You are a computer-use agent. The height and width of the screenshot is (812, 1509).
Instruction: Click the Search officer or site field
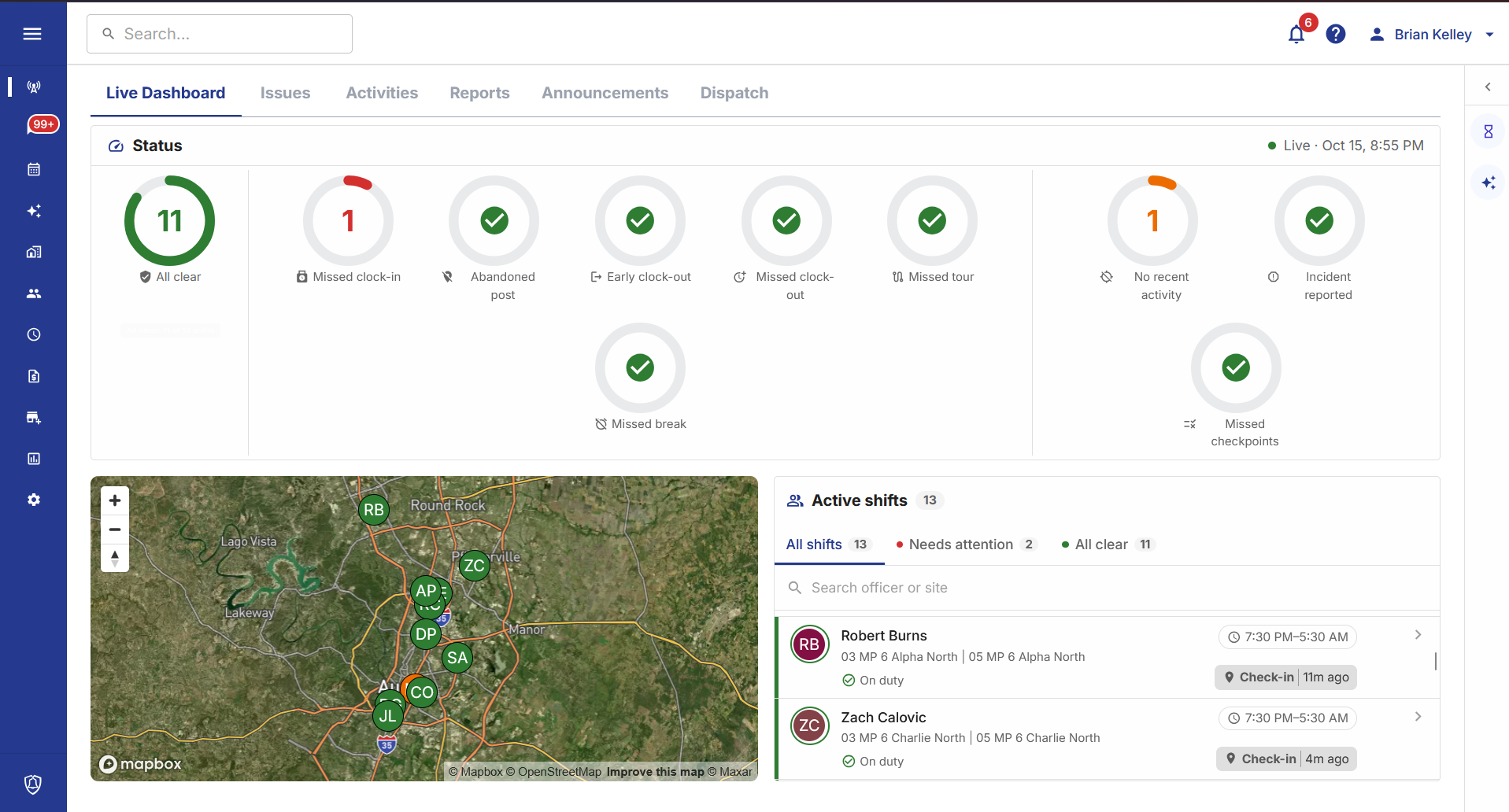pos(1107,588)
